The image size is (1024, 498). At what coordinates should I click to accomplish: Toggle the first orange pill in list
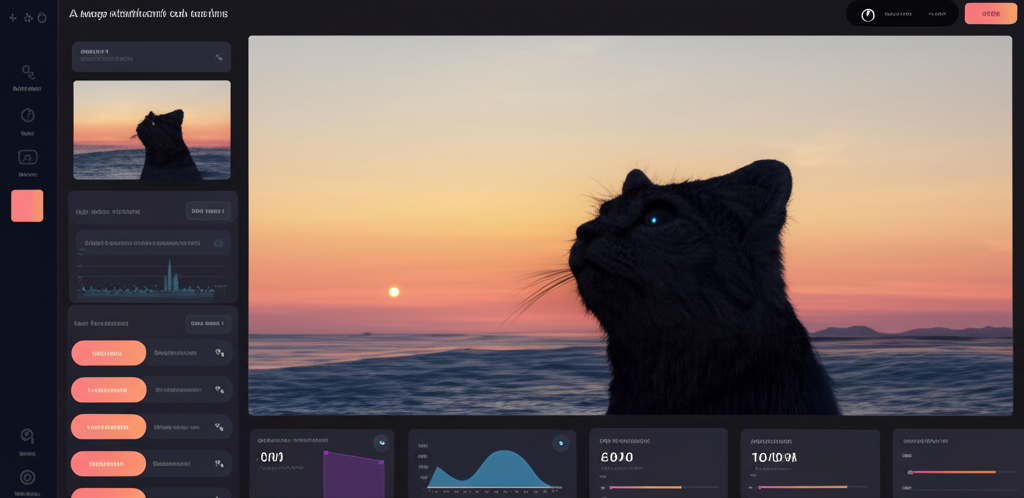coord(108,353)
